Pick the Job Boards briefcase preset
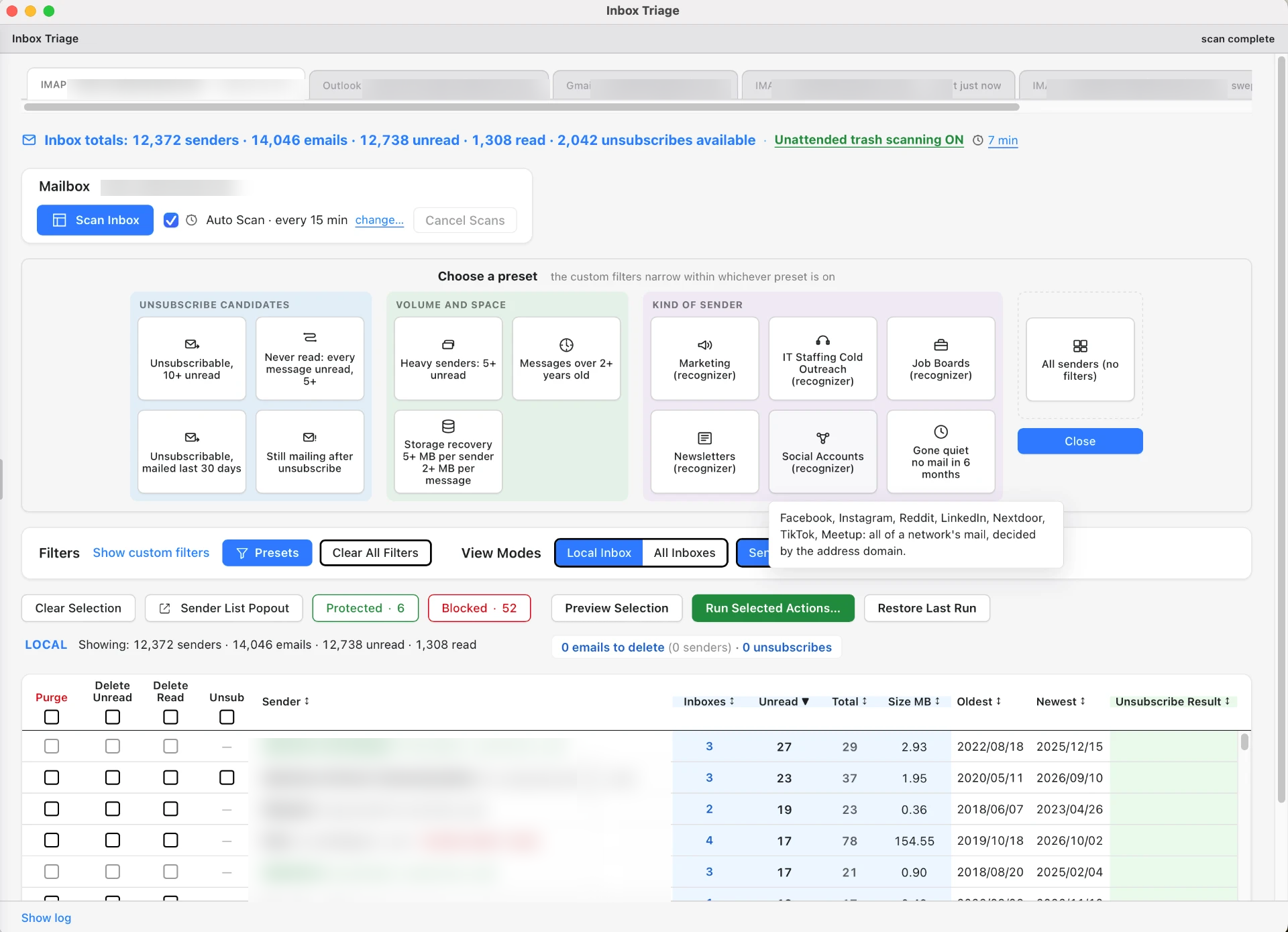 [x=941, y=358]
